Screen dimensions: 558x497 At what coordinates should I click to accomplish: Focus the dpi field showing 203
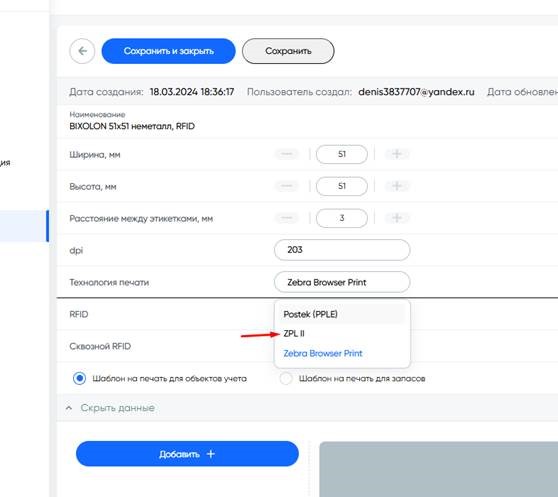coord(342,250)
